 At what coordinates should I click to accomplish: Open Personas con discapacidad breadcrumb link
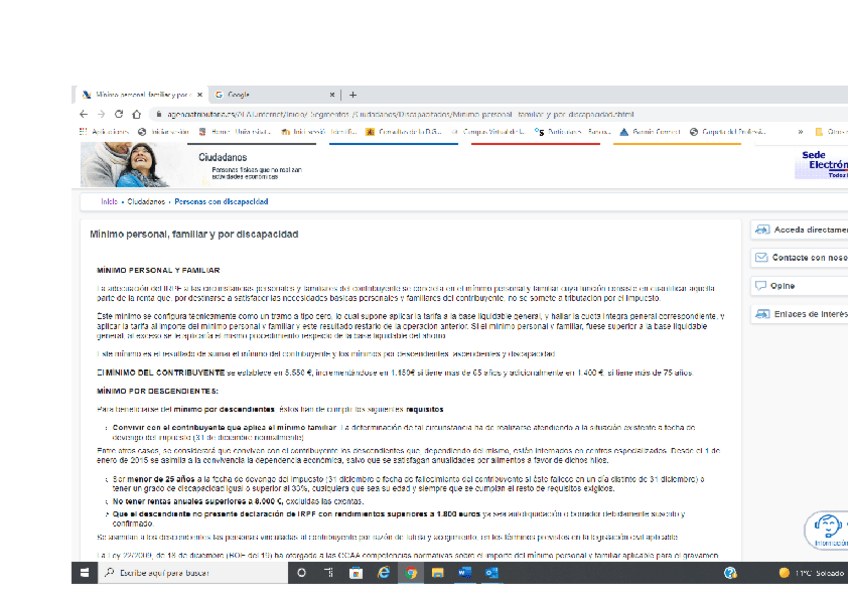221,202
